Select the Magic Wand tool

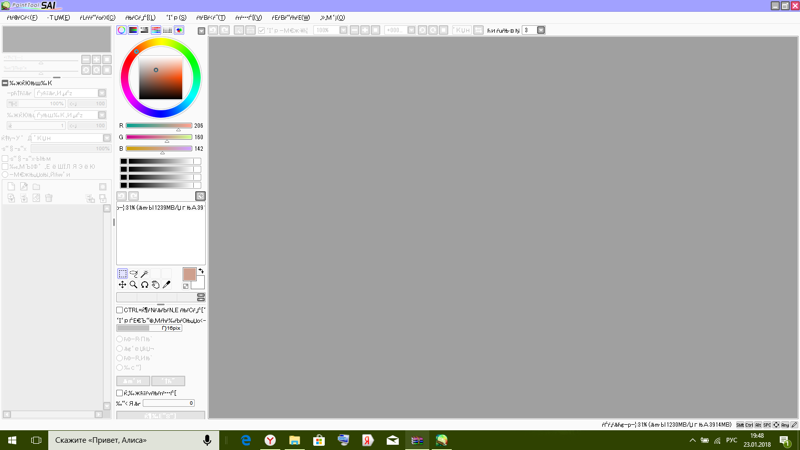click(145, 274)
